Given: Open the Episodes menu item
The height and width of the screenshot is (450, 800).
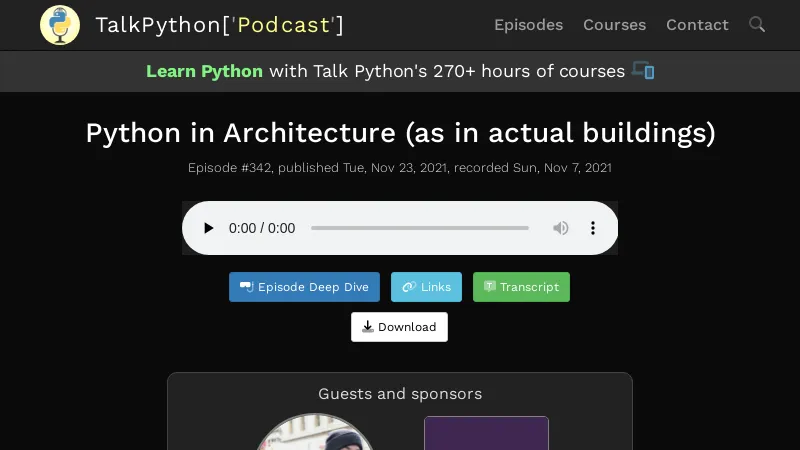Looking at the screenshot, I should 528,25.
